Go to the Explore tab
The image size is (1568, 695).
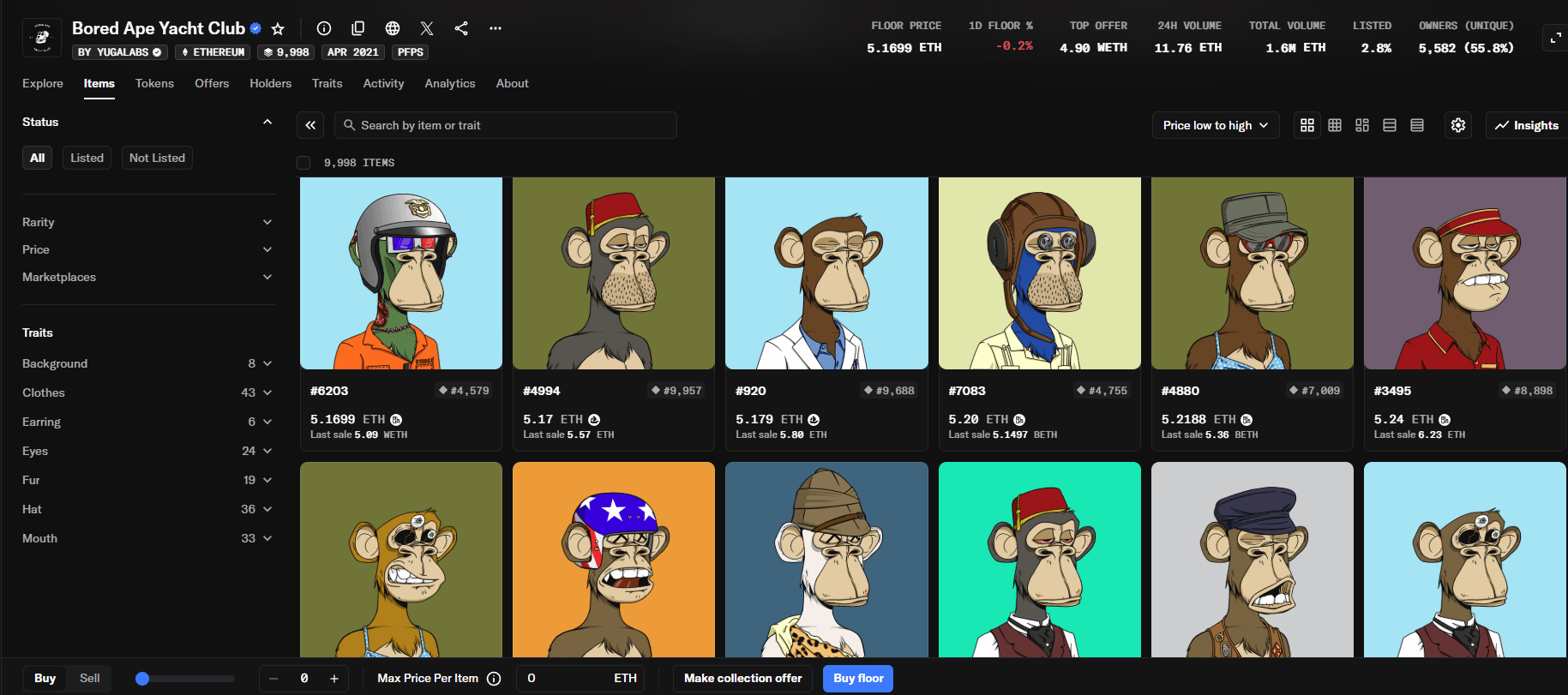tap(43, 83)
